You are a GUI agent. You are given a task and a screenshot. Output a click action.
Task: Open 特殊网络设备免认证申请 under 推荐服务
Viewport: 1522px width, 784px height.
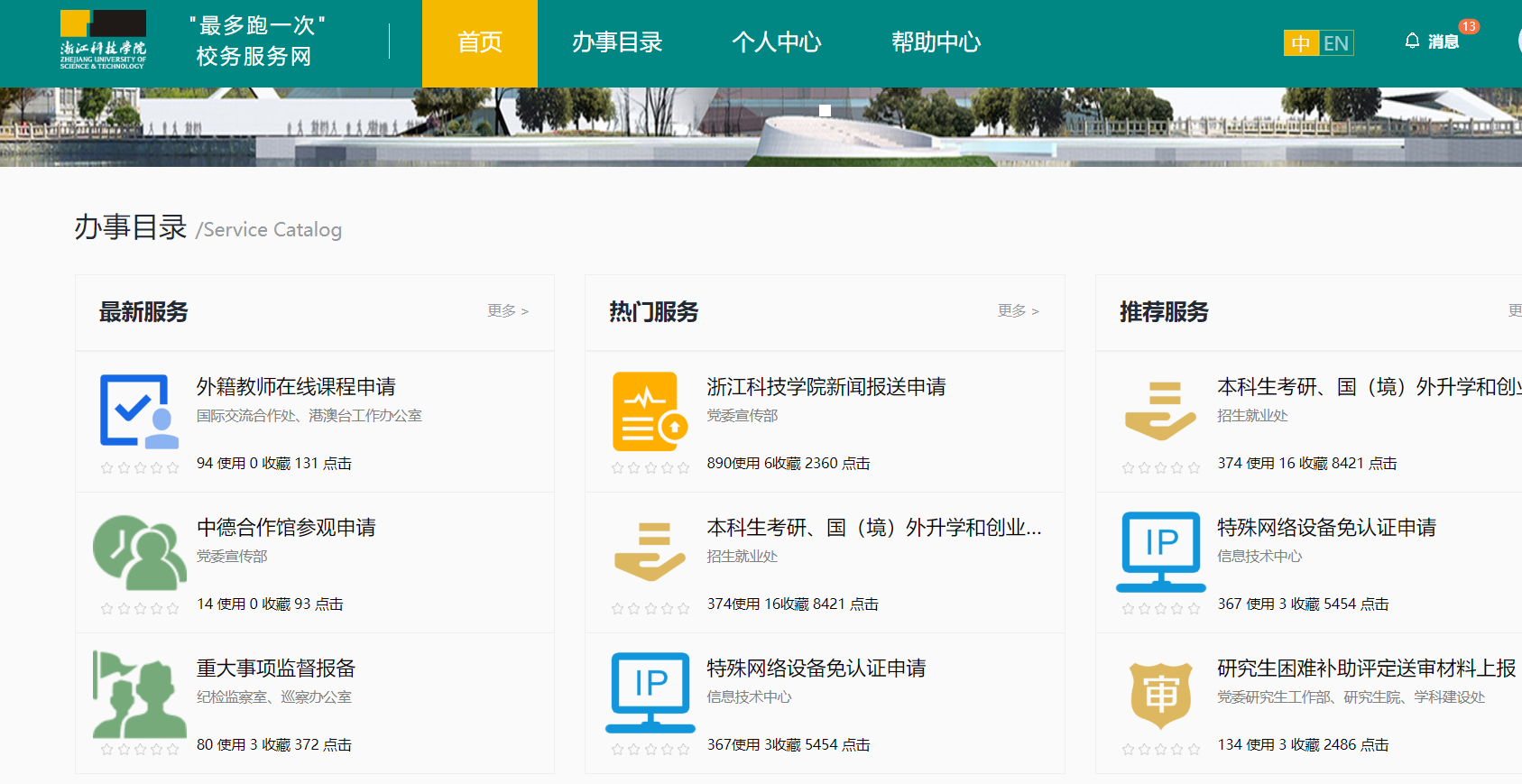1326,528
